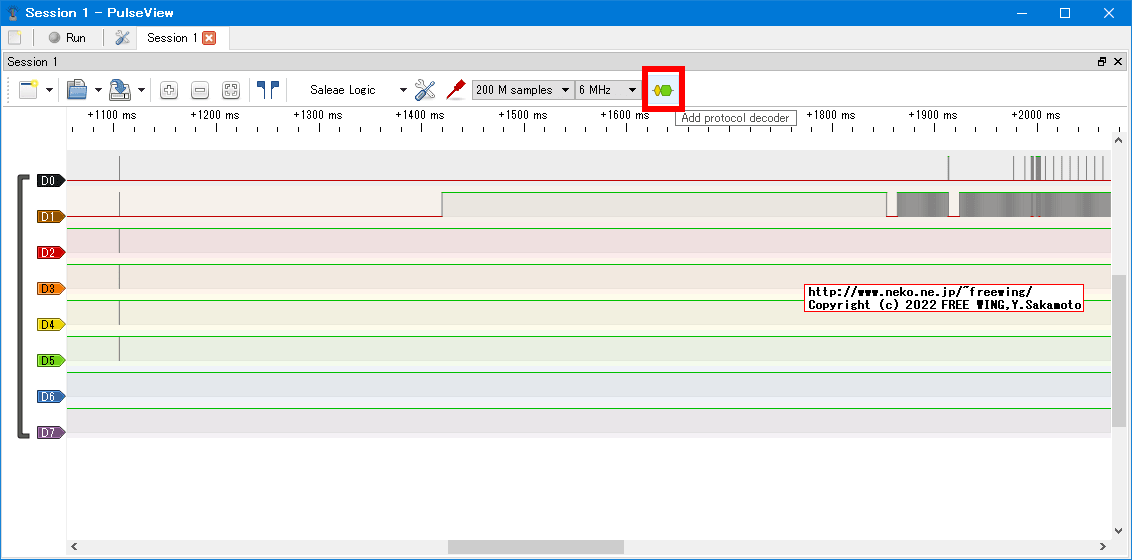The image size is (1132, 560).
Task: Click the +1400 ms ruler mark
Action: [x=421, y=115]
